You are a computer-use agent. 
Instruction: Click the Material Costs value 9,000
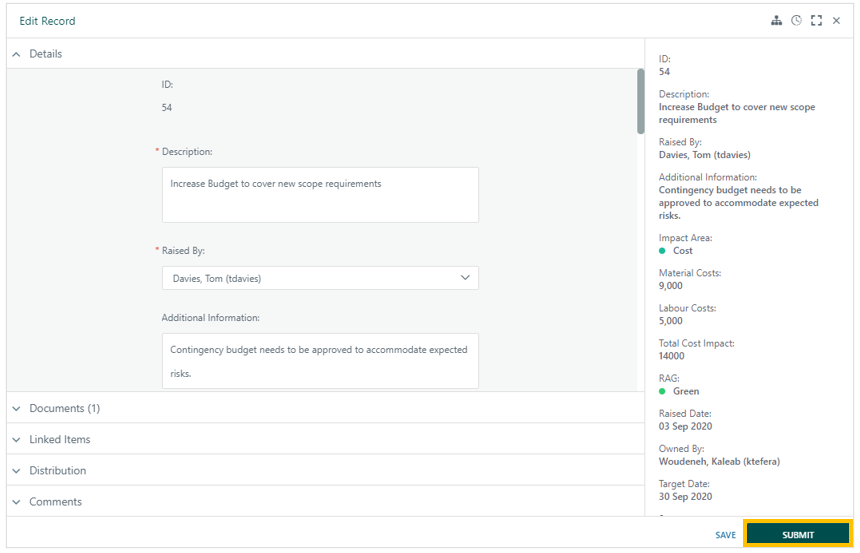pos(671,286)
